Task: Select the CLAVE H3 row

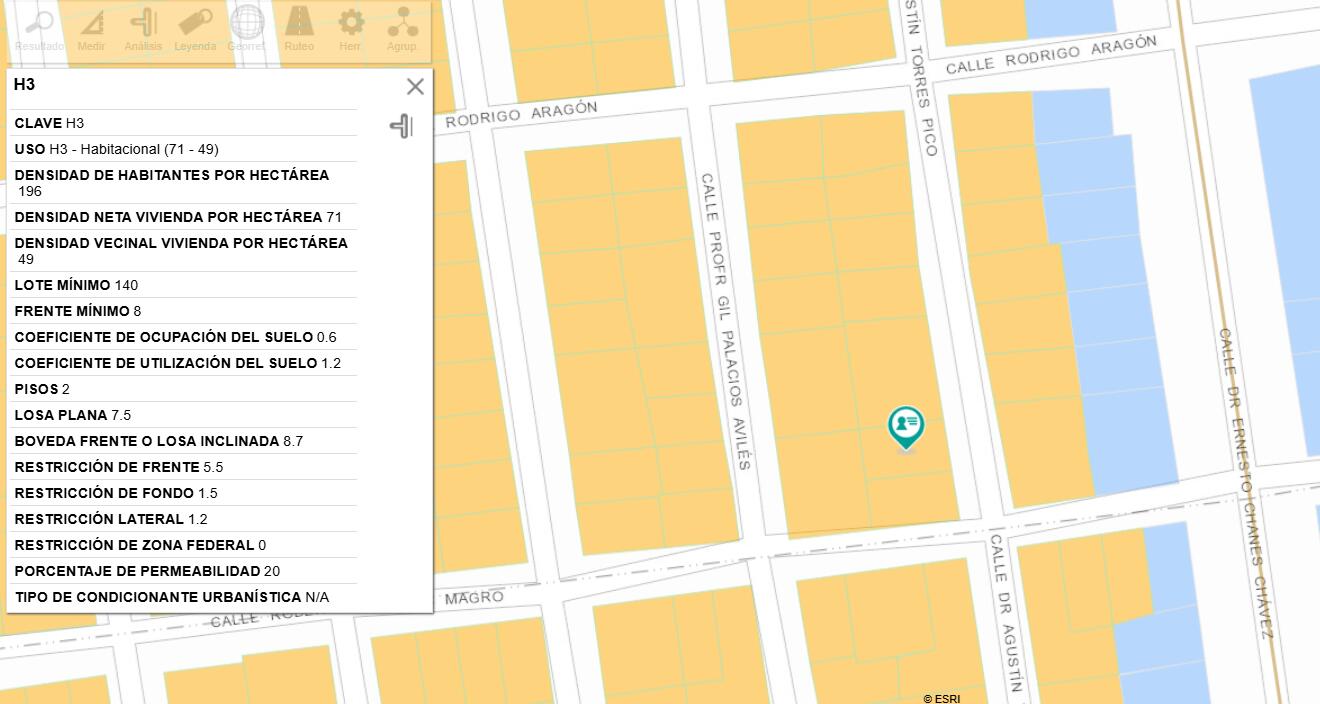Action: [185, 123]
